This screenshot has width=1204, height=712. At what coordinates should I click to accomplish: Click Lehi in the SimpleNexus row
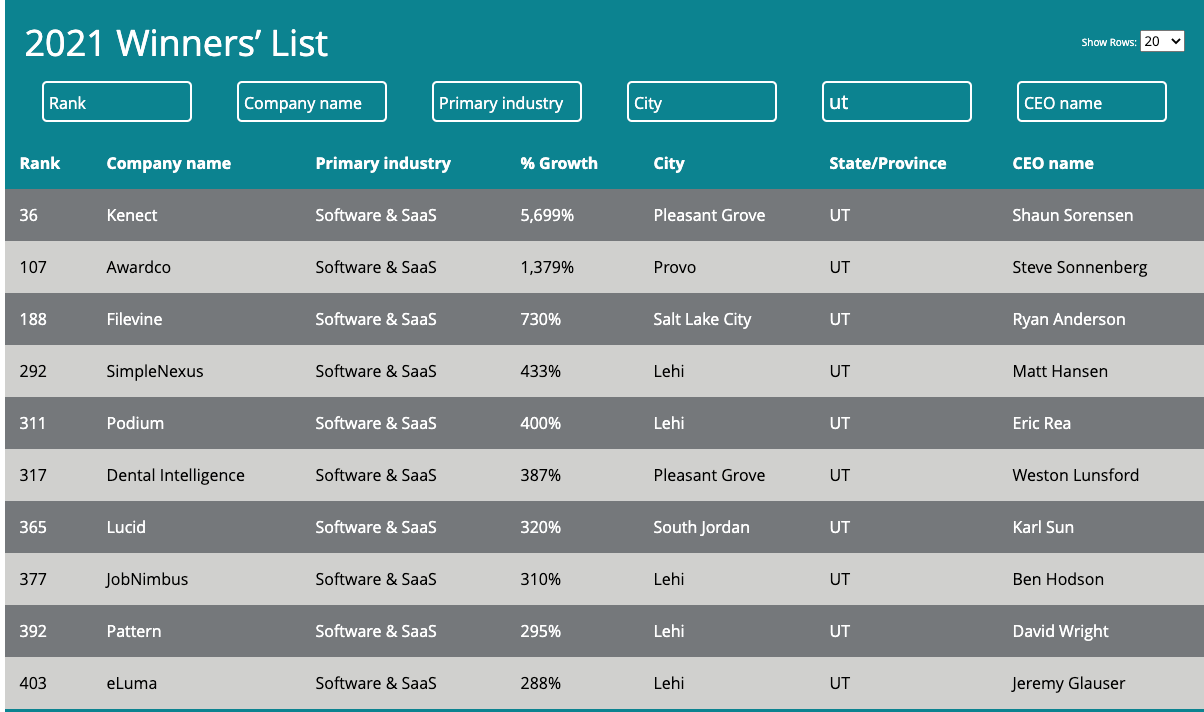click(x=669, y=371)
